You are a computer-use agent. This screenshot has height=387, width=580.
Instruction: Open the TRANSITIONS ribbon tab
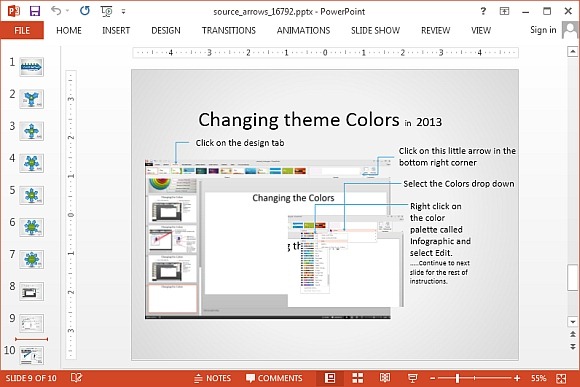(x=229, y=30)
